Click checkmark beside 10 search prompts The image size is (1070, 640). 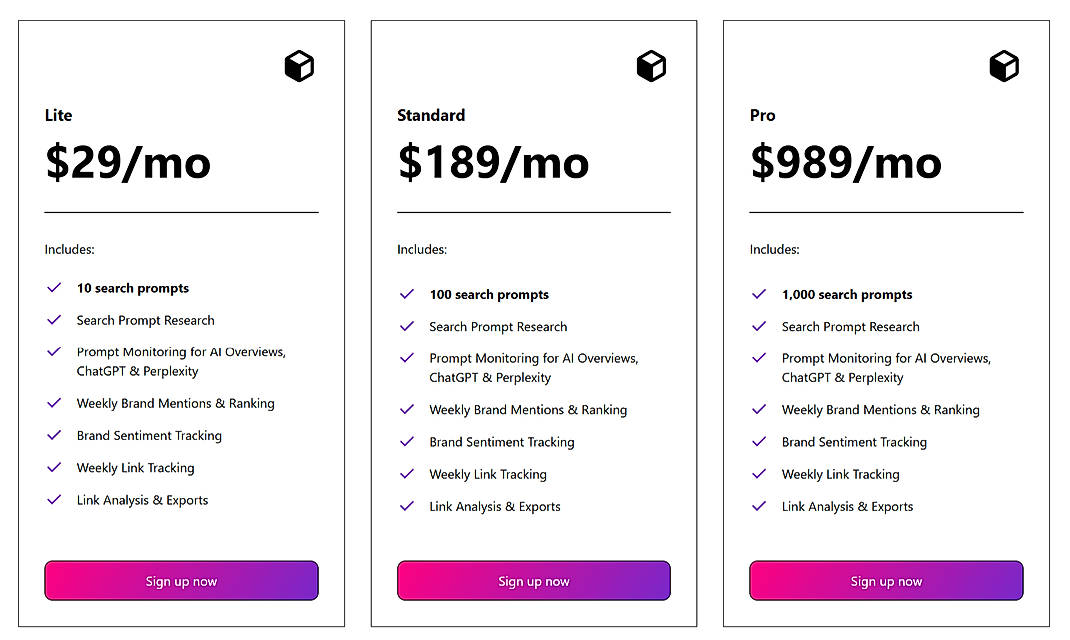click(x=54, y=288)
